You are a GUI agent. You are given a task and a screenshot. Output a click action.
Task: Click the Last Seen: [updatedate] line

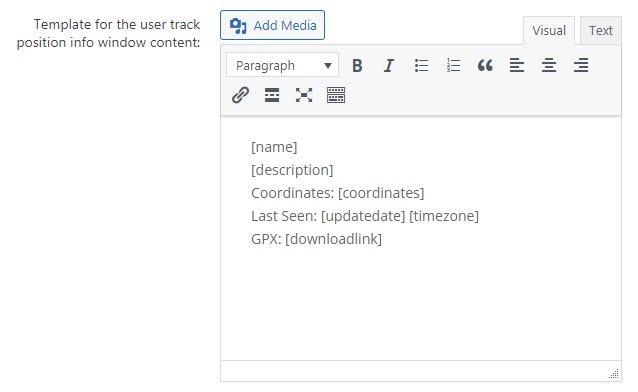coord(365,216)
